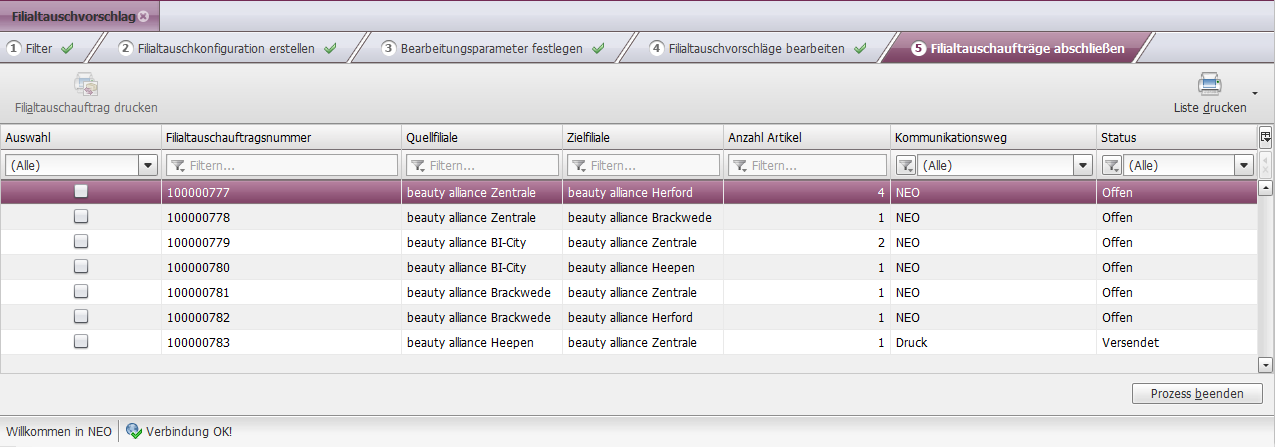Click the column chooser icon beside Status
The width and height of the screenshot is (1275, 447).
[1265, 137]
